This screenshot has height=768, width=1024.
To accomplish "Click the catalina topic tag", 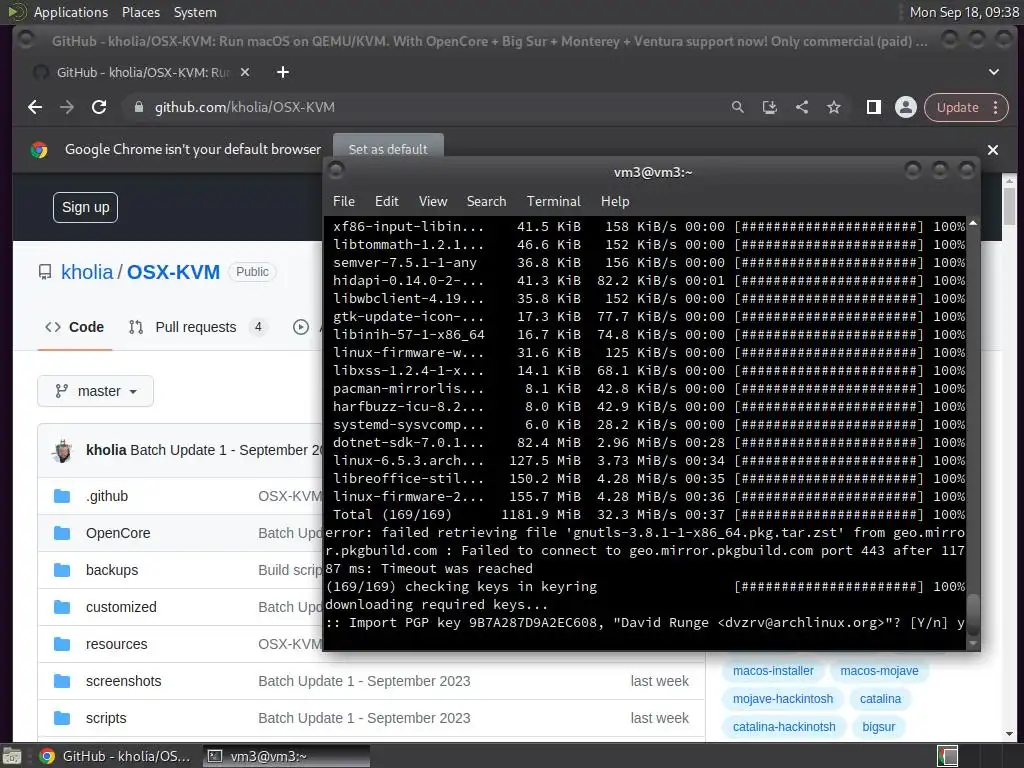I will pyautogui.click(x=880, y=699).
